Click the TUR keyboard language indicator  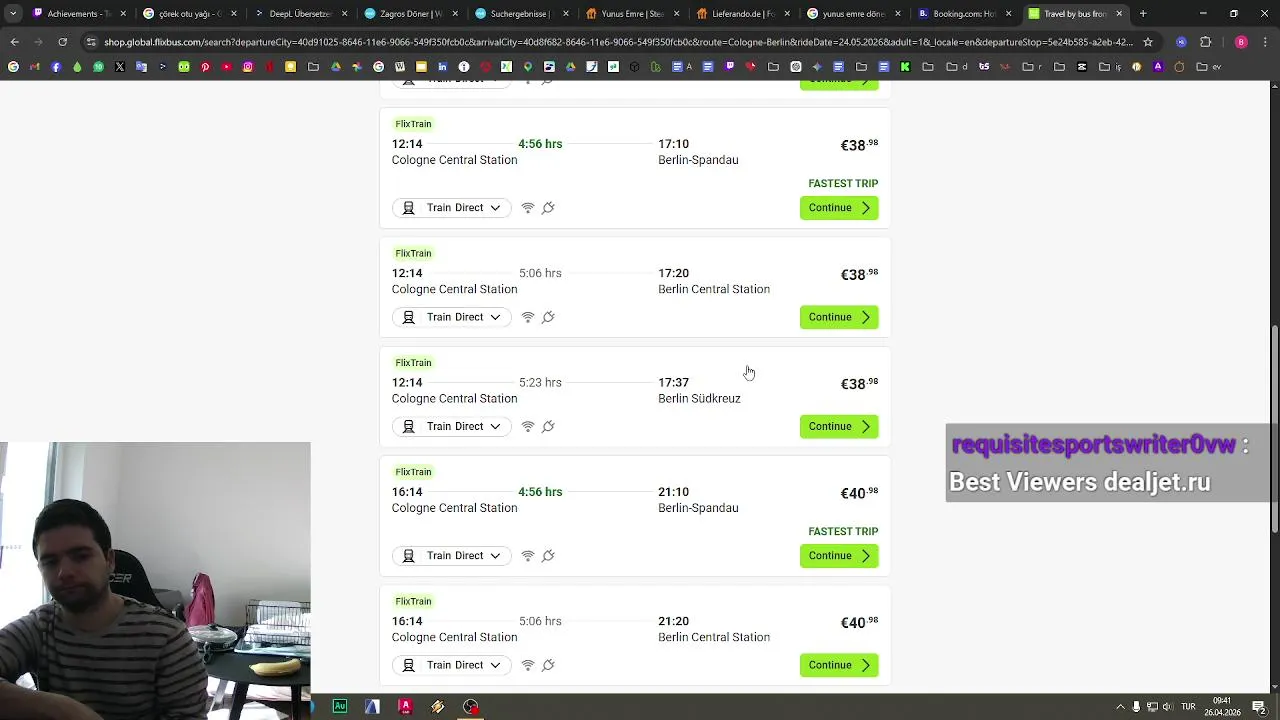pos(1188,706)
